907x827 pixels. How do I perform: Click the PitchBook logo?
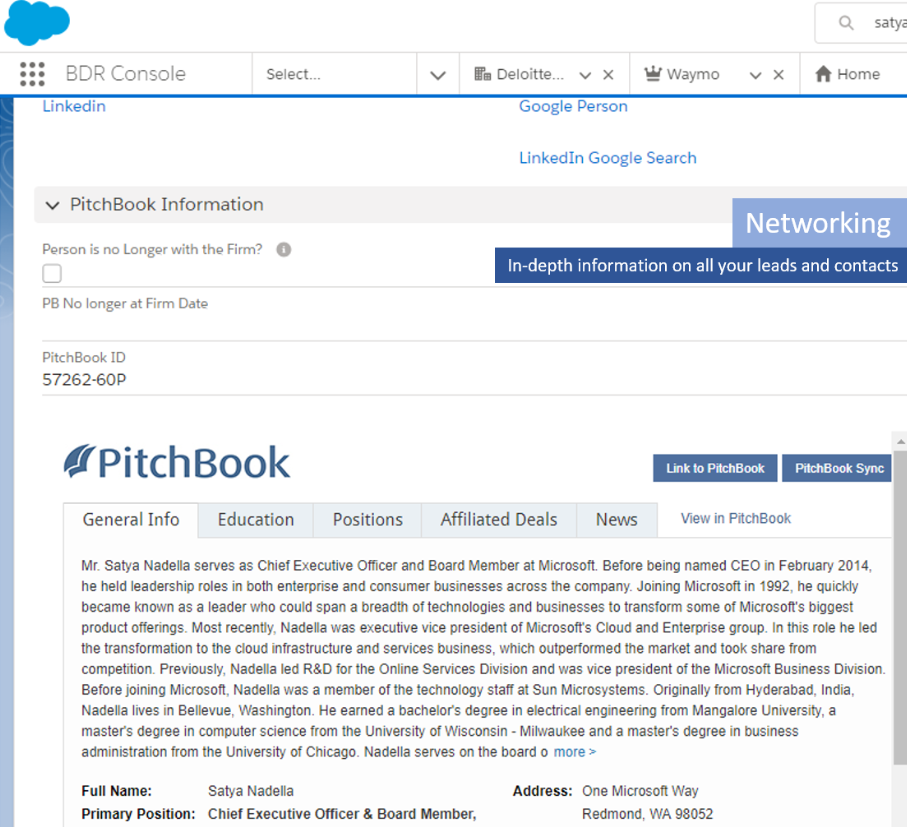coord(177,462)
